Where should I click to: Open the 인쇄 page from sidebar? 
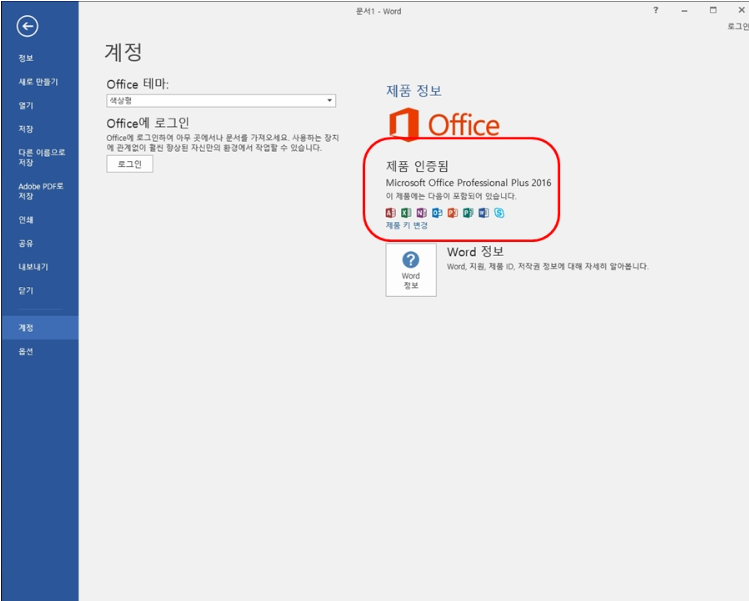pos(26,220)
